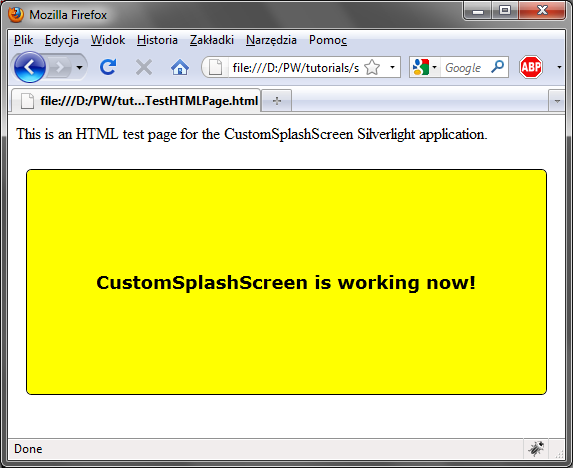Viewport: 573px width, 468px height.
Task: Stop loading with the X icon
Action: [144, 68]
